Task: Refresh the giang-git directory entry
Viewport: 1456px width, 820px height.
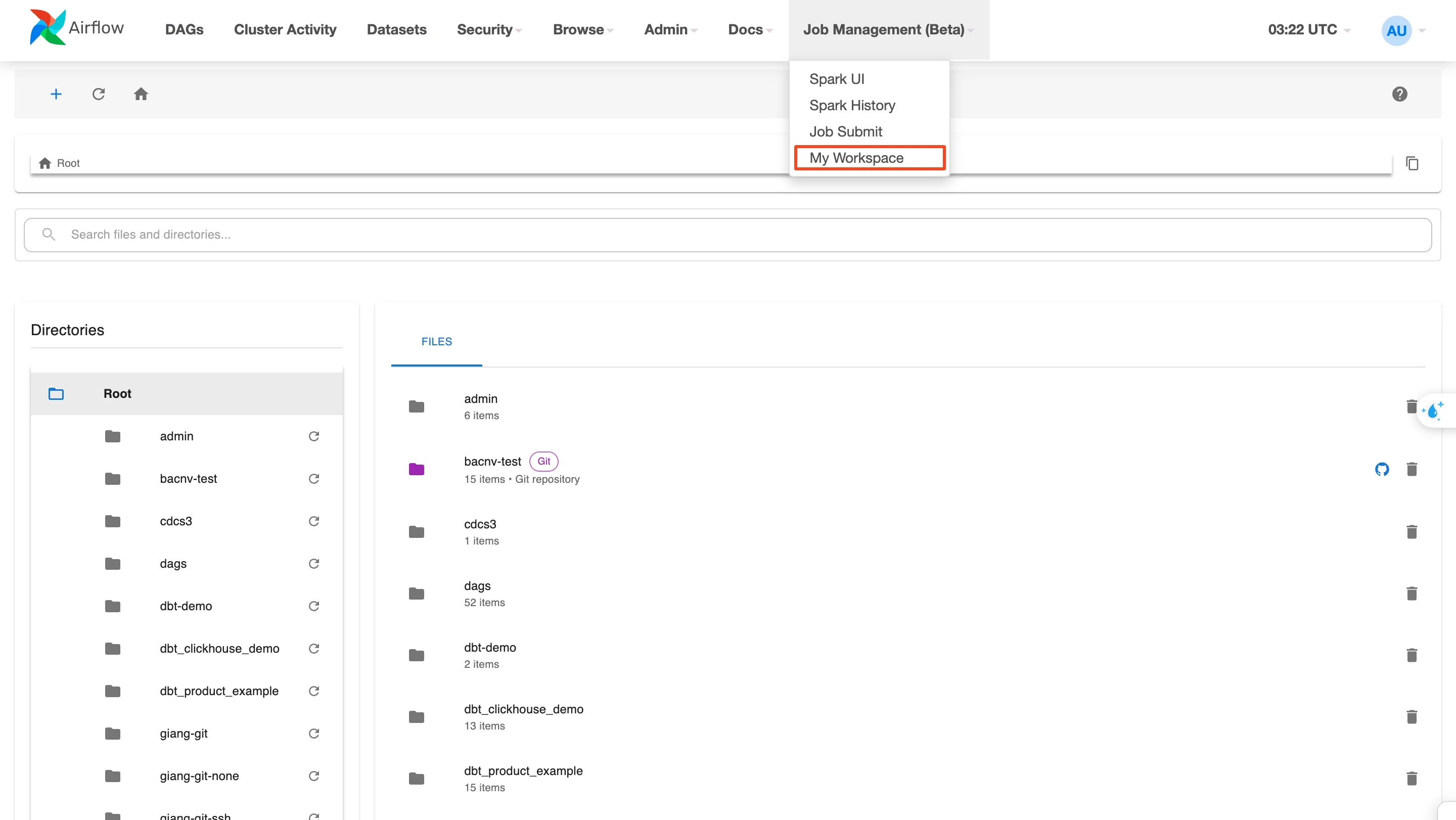Action: [313, 733]
